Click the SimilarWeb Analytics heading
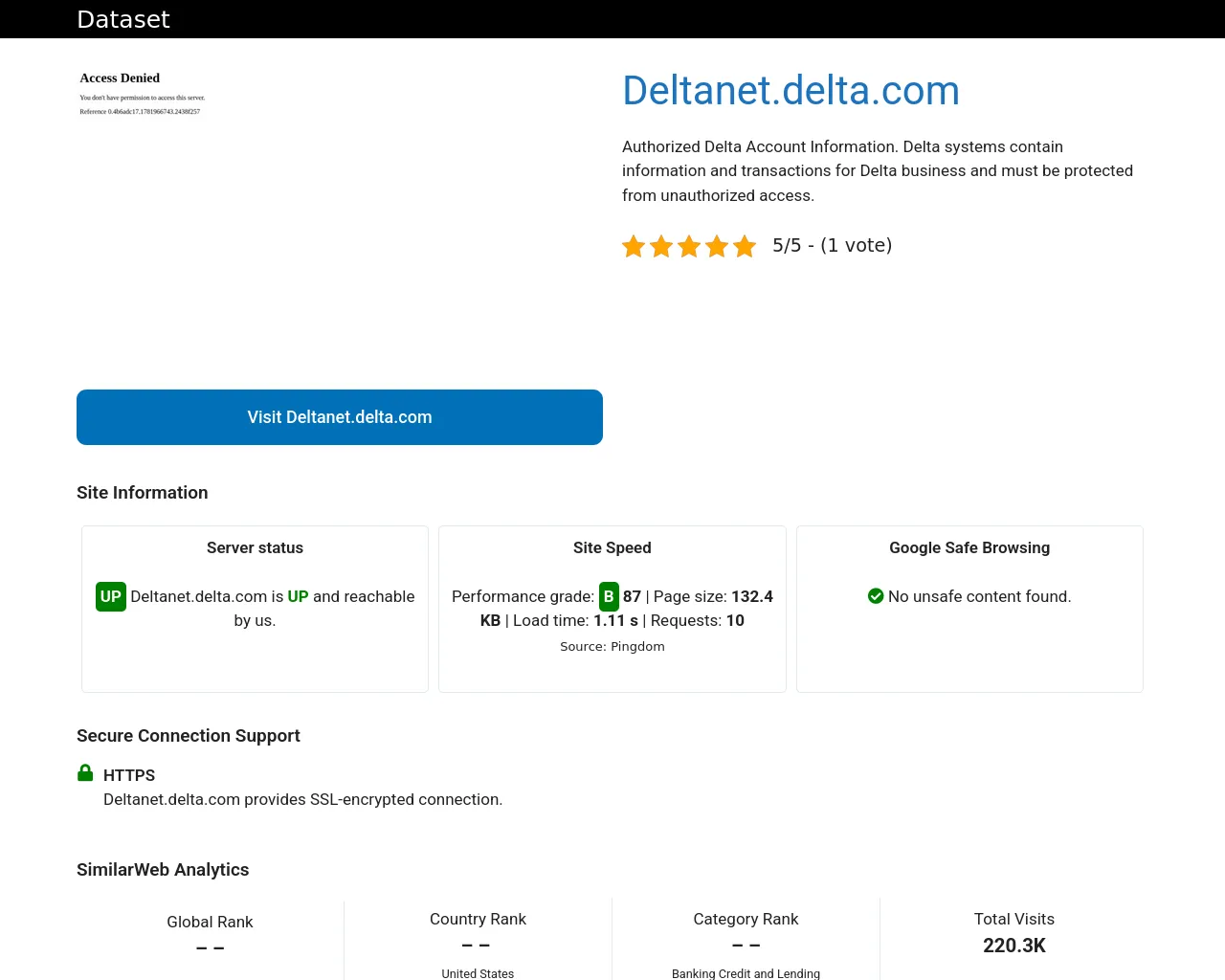The height and width of the screenshot is (980, 1225). [x=163, y=870]
